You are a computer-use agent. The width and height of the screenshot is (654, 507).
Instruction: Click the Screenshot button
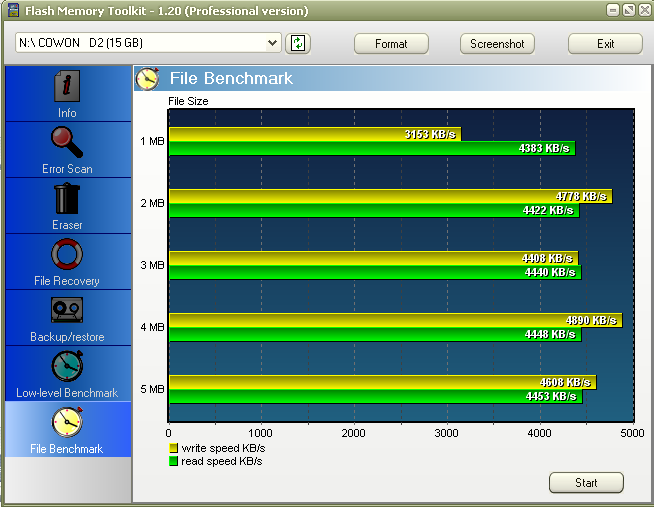497,44
